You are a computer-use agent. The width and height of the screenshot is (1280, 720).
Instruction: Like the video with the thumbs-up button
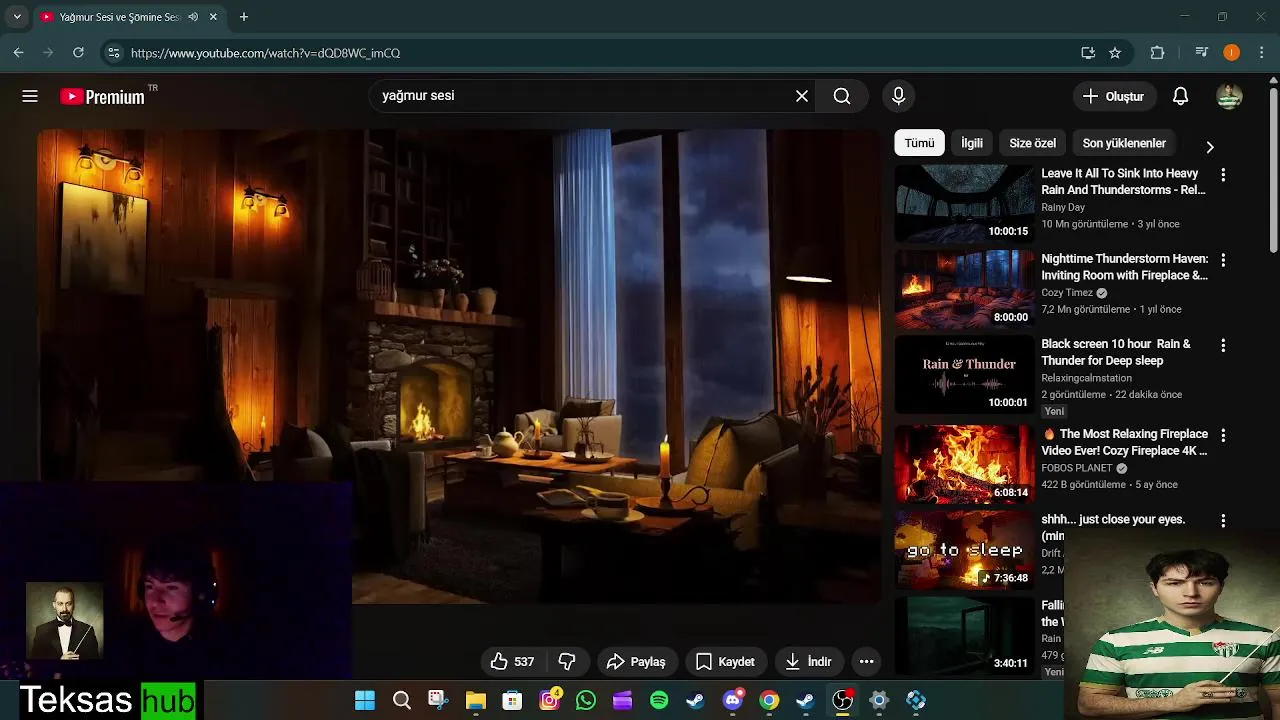(512, 661)
